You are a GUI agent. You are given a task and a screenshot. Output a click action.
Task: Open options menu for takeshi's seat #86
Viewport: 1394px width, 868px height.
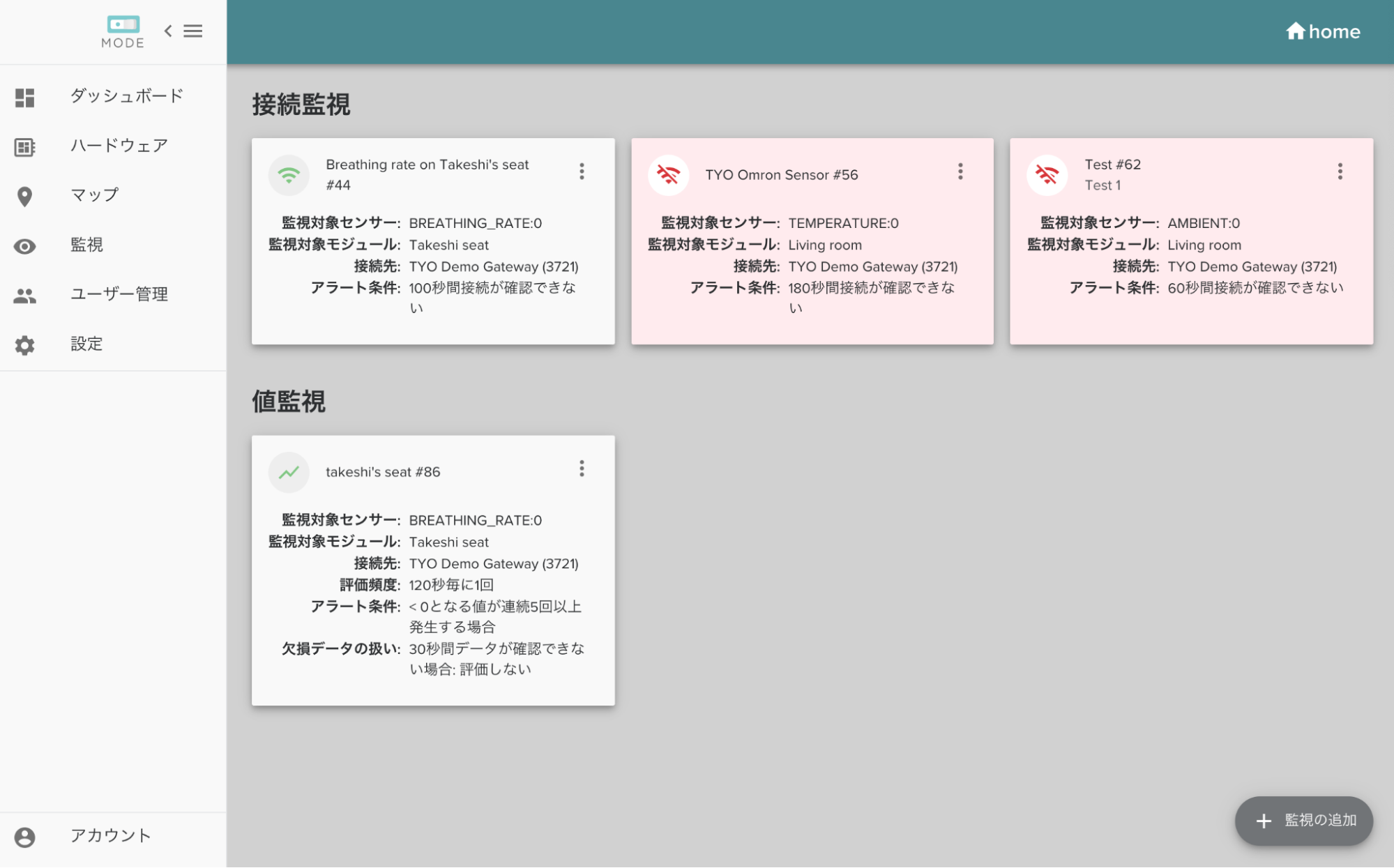tap(582, 469)
